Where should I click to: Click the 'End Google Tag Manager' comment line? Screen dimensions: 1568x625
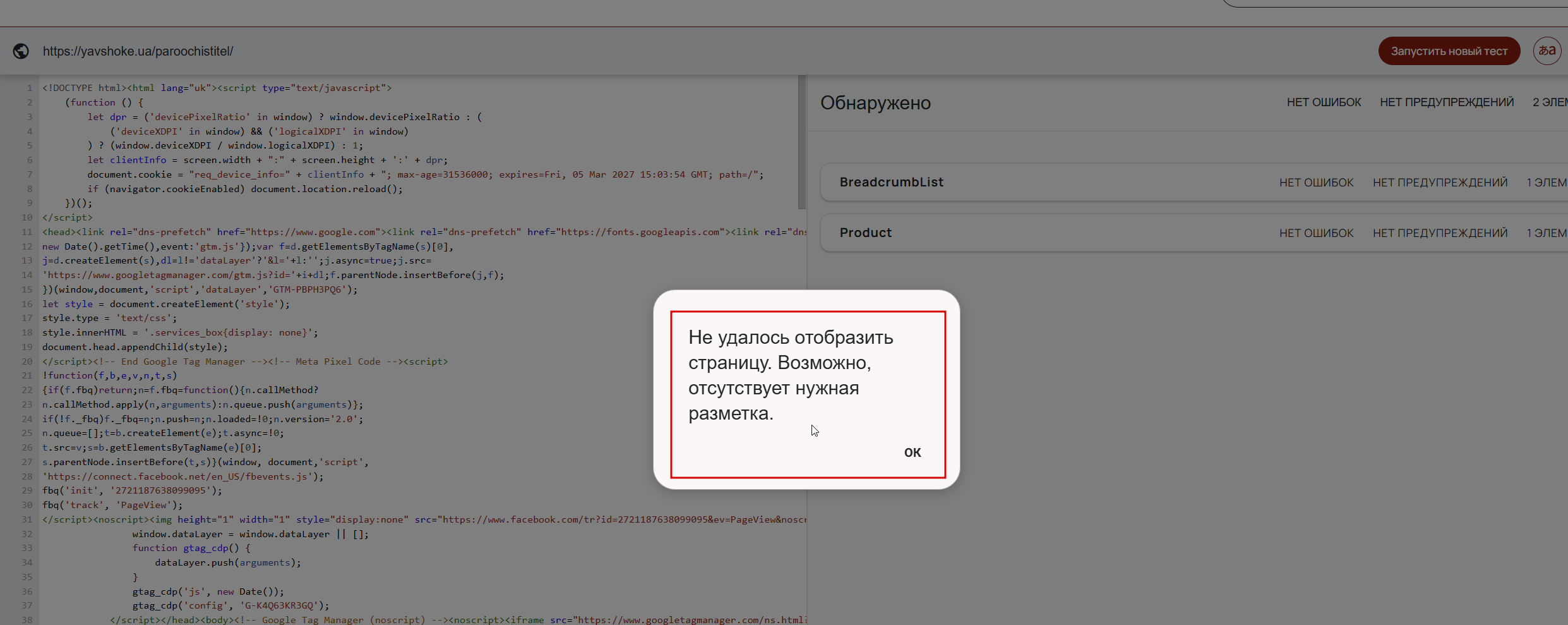(x=245, y=361)
